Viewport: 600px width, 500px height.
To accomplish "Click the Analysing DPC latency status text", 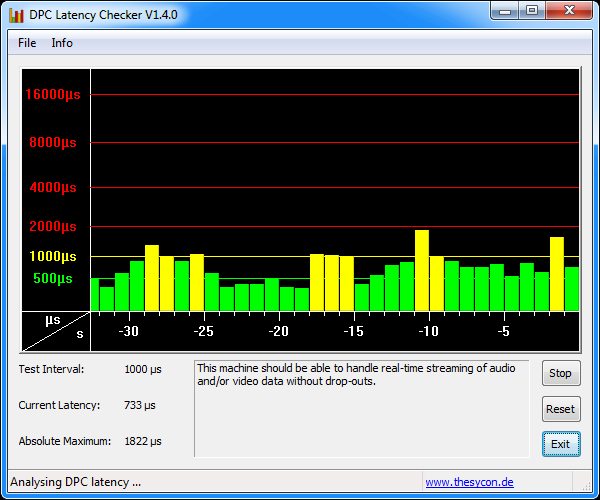I will (76, 482).
